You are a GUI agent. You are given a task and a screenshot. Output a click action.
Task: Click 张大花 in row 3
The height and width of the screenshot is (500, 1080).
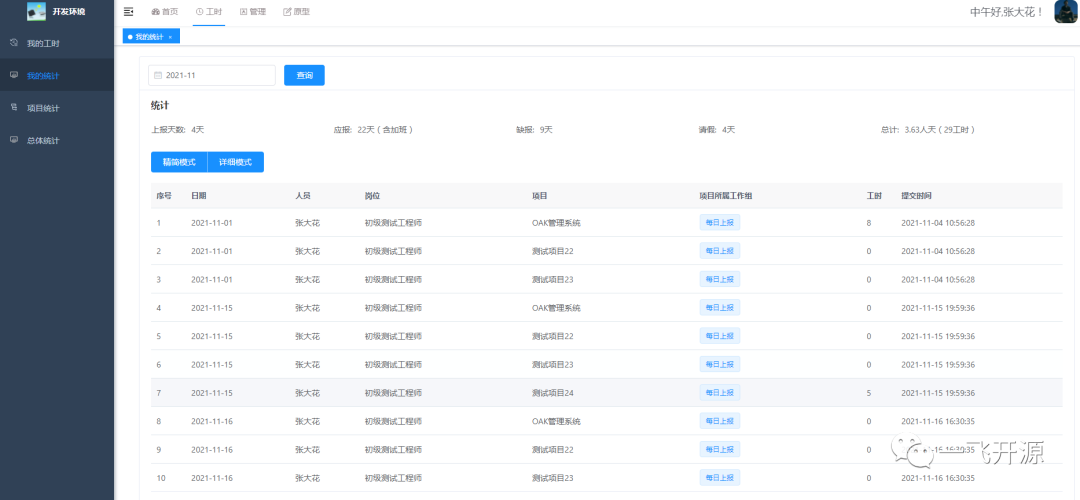pos(307,279)
